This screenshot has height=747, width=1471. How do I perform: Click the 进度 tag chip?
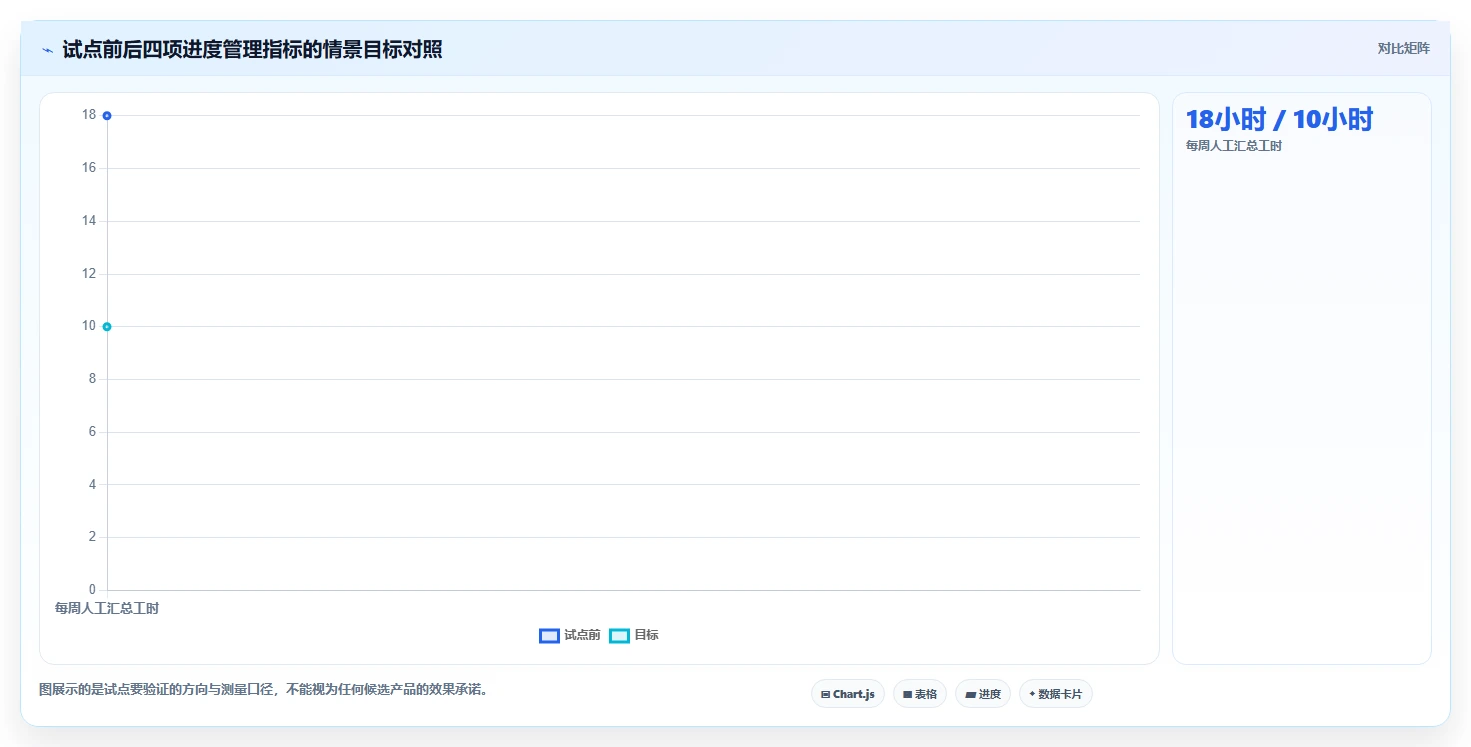983,694
